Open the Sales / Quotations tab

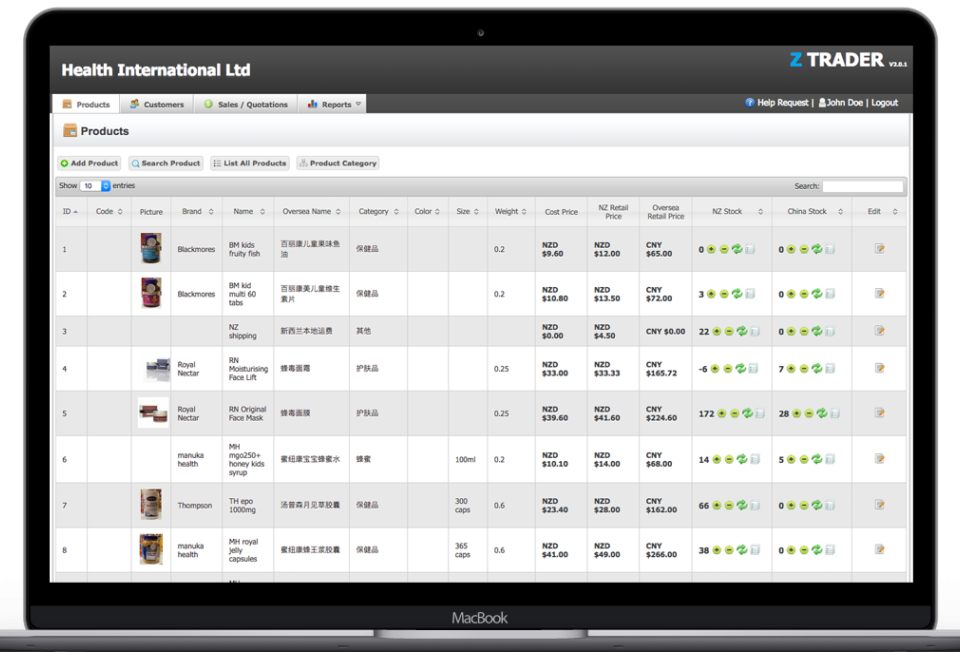click(245, 104)
